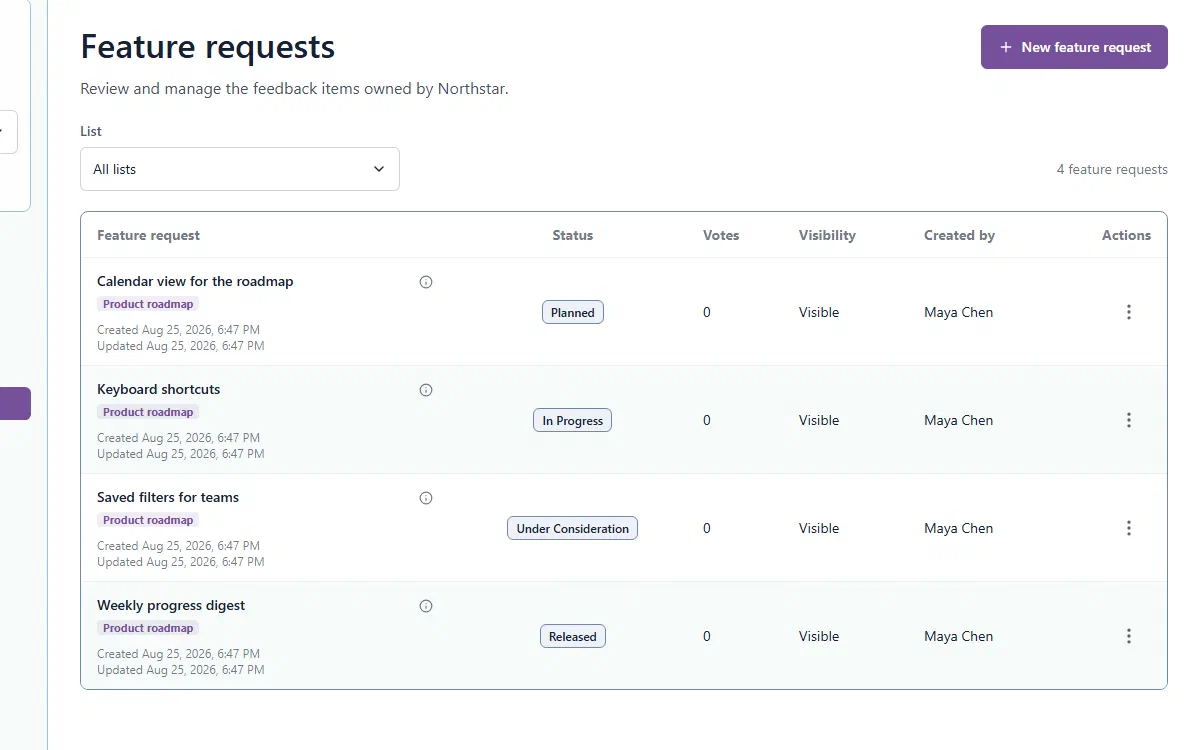Click the Visibility column header
Viewport: 1200px width, 750px height.
click(x=827, y=235)
